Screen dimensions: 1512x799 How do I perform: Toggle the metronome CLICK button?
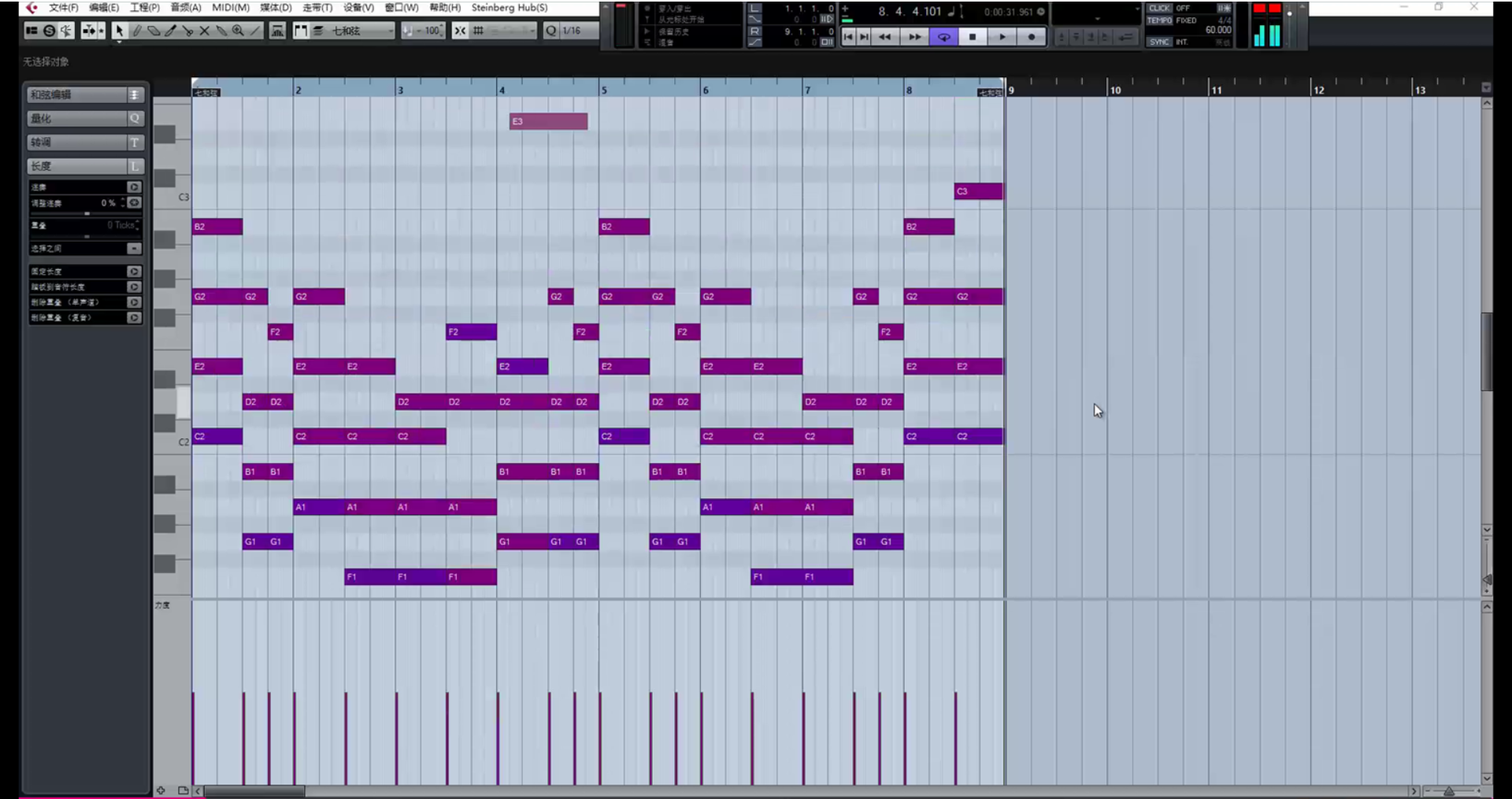pyautogui.click(x=1159, y=9)
